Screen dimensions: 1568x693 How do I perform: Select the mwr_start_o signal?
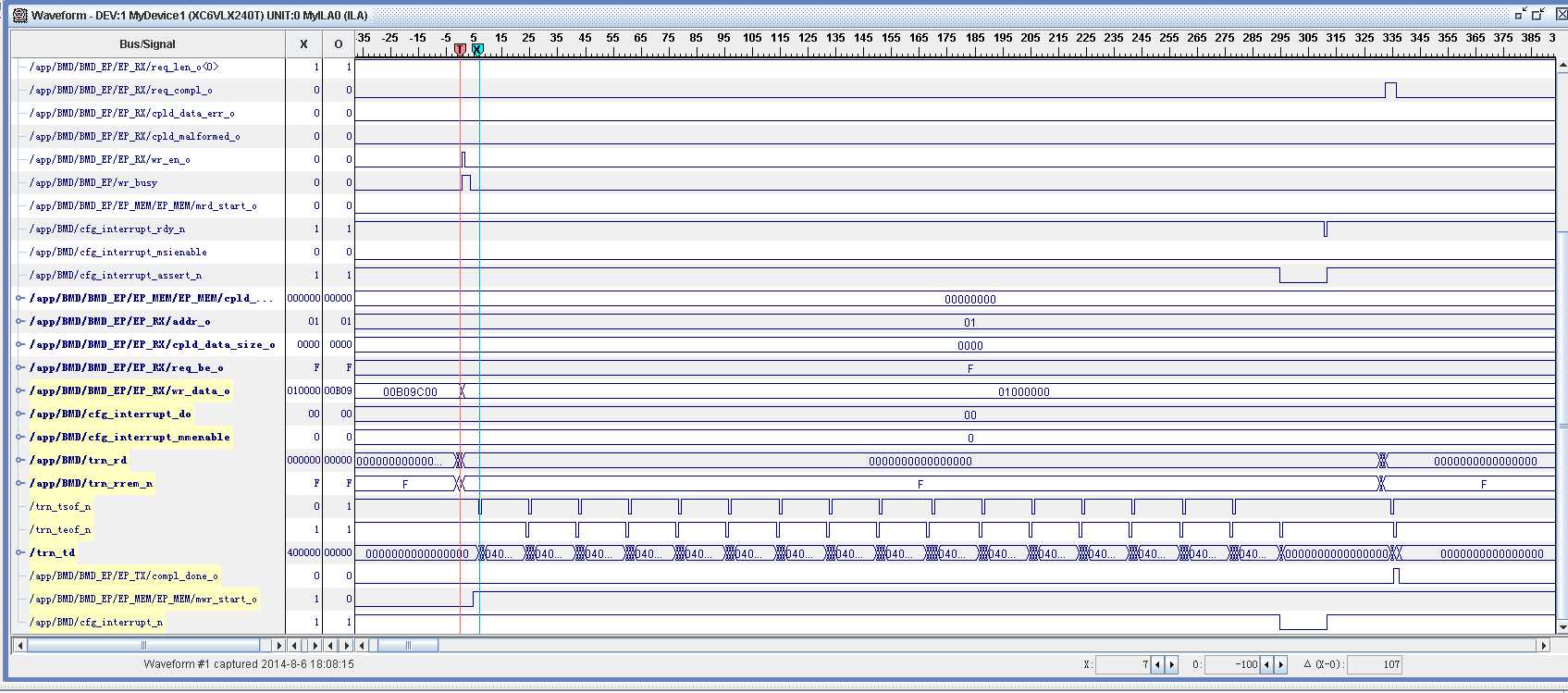click(143, 599)
